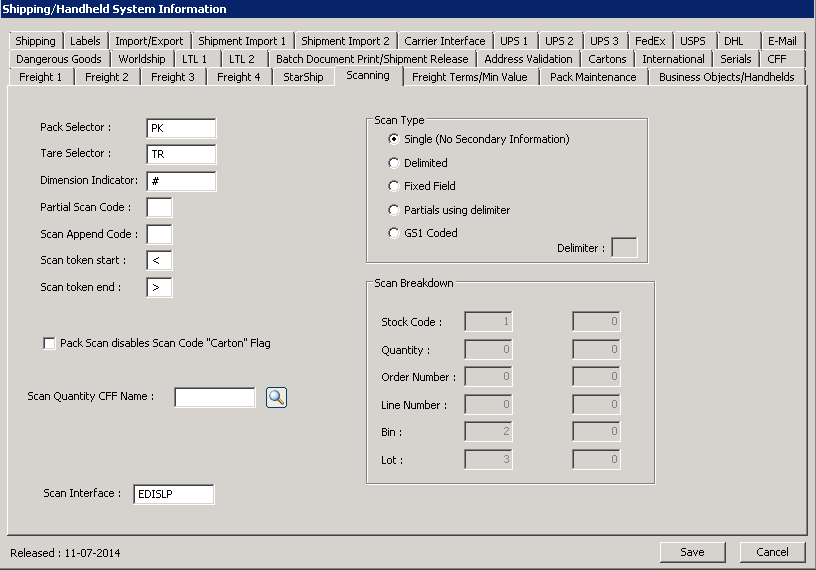Viewport: 816px width, 570px height.
Task: Open the Carrier Interface tab
Action: [445, 41]
